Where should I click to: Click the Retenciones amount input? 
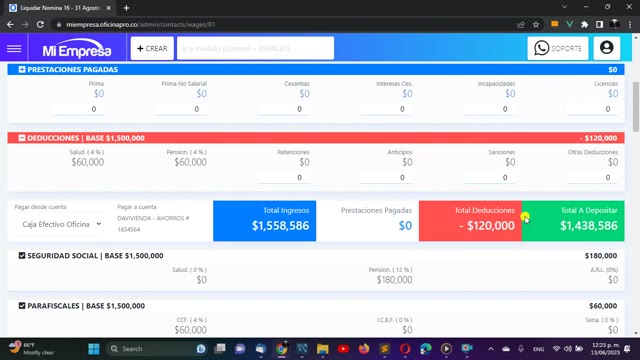pyautogui.click(x=284, y=178)
